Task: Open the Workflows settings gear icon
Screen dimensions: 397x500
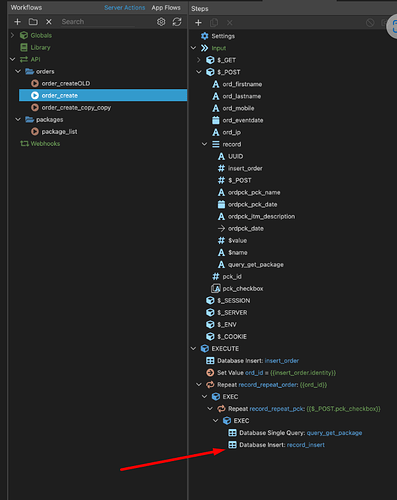Action: [x=161, y=22]
